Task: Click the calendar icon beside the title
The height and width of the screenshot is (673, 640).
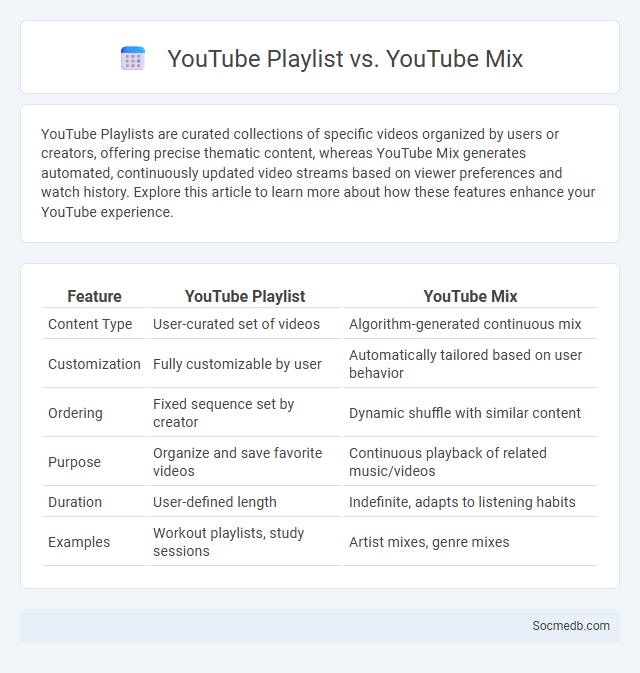Action: point(133,58)
